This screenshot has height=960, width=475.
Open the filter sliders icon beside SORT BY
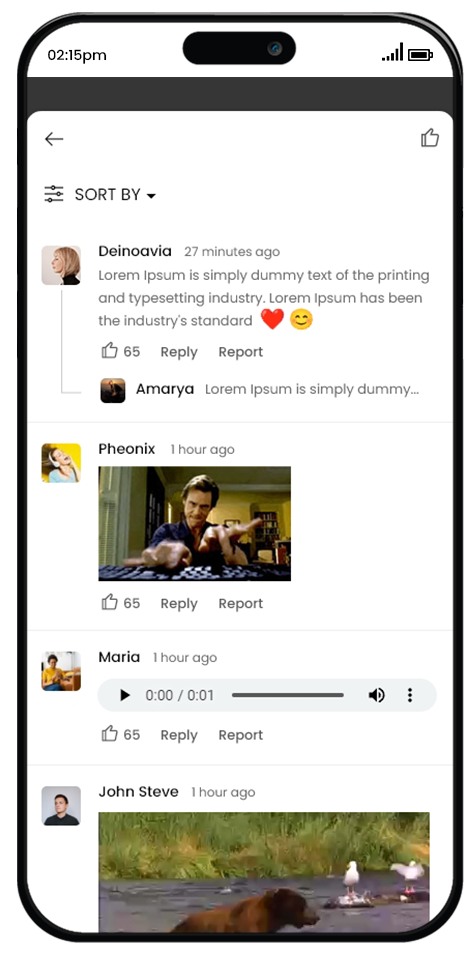click(54, 194)
